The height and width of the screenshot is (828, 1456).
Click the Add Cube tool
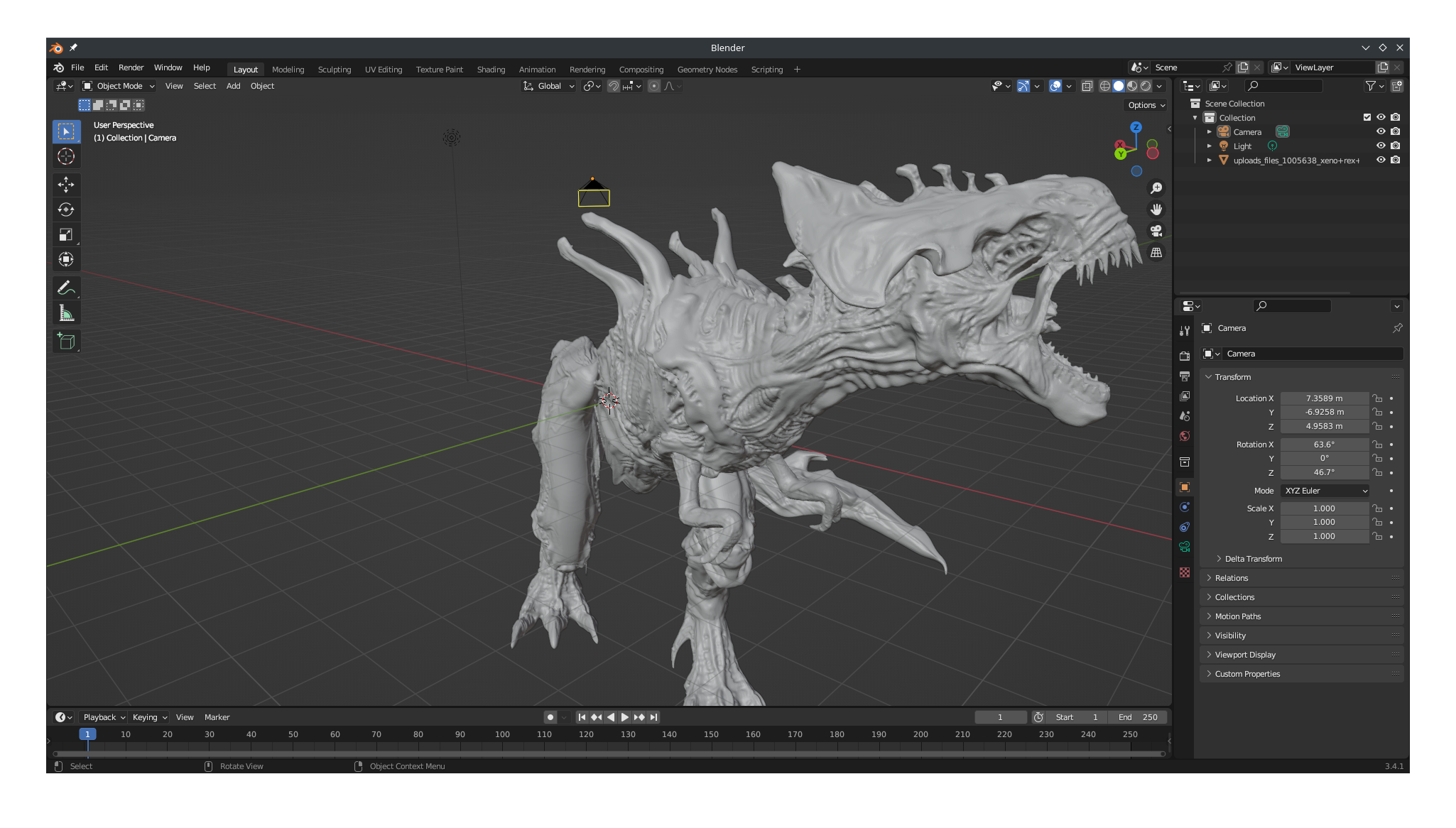[x=66, y=342]
